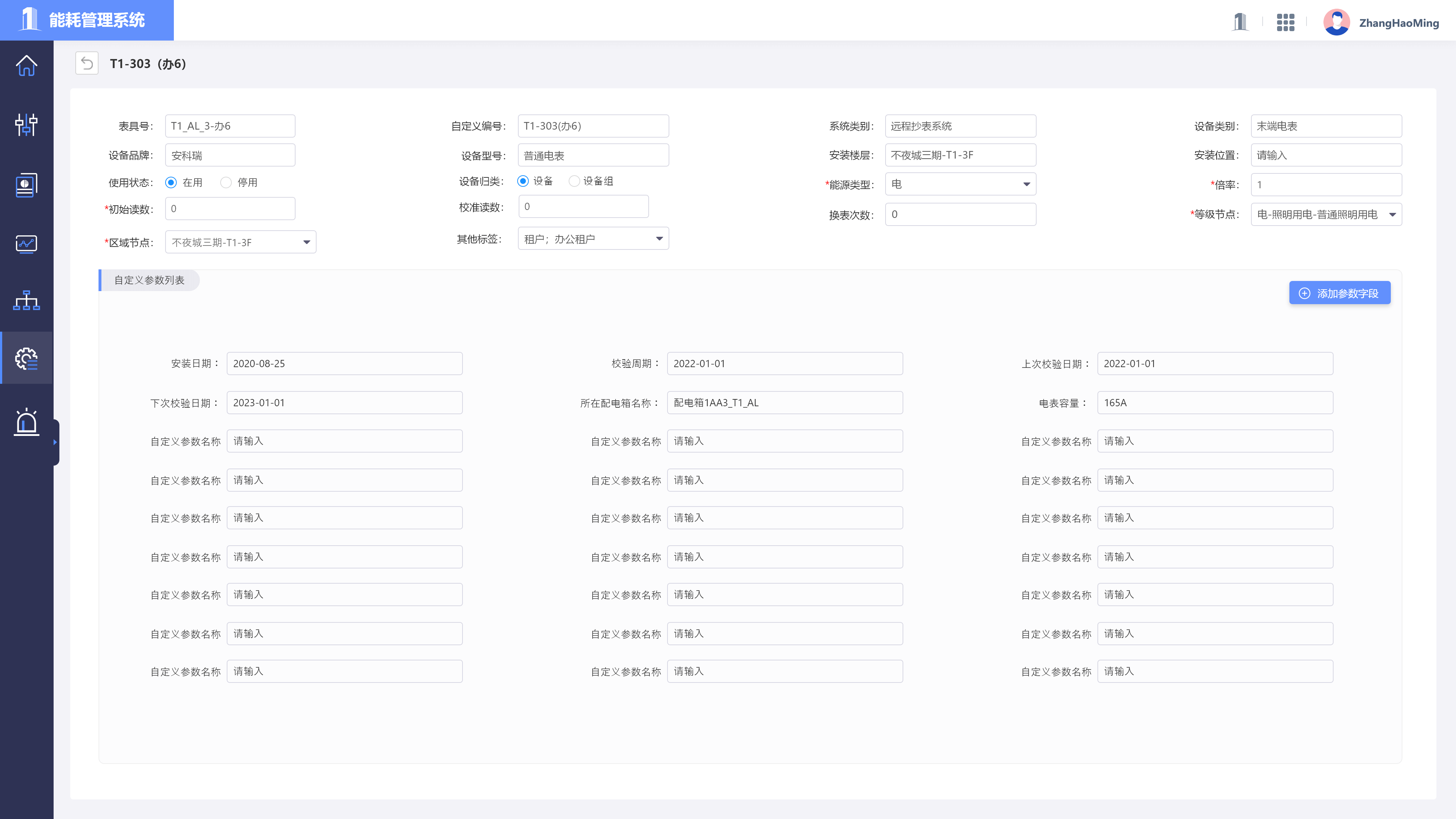Input text in 安装位置 field

tap(1325, 155)
